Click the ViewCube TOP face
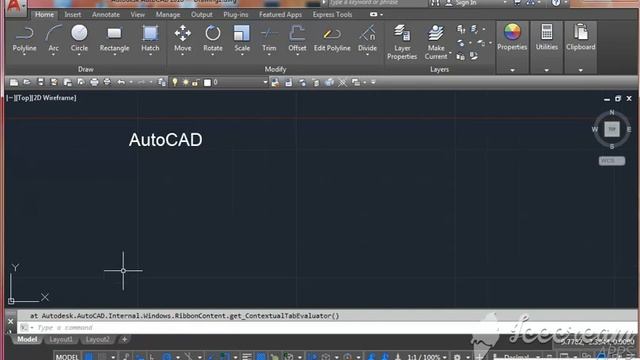The width and height of the screenshot is (640, 360). (x=612, y=129)
